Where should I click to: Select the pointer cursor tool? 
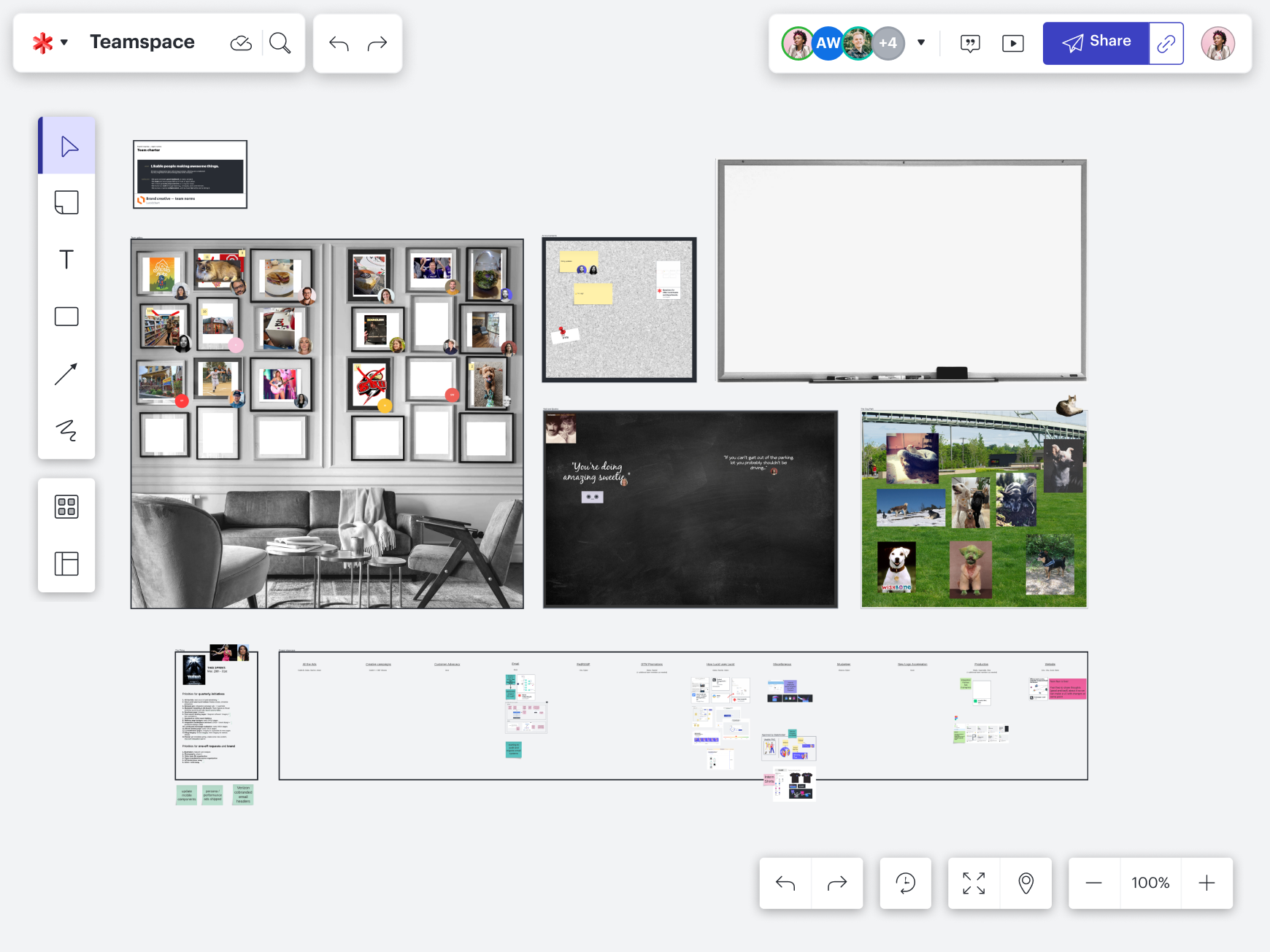click(68, 147)
